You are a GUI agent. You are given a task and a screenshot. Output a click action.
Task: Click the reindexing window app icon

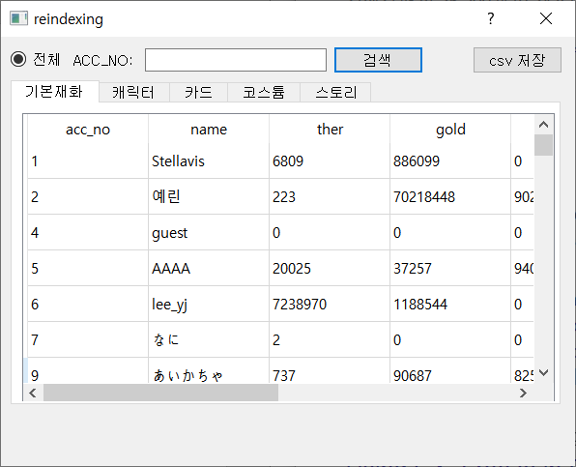click(x=19, y=18)
